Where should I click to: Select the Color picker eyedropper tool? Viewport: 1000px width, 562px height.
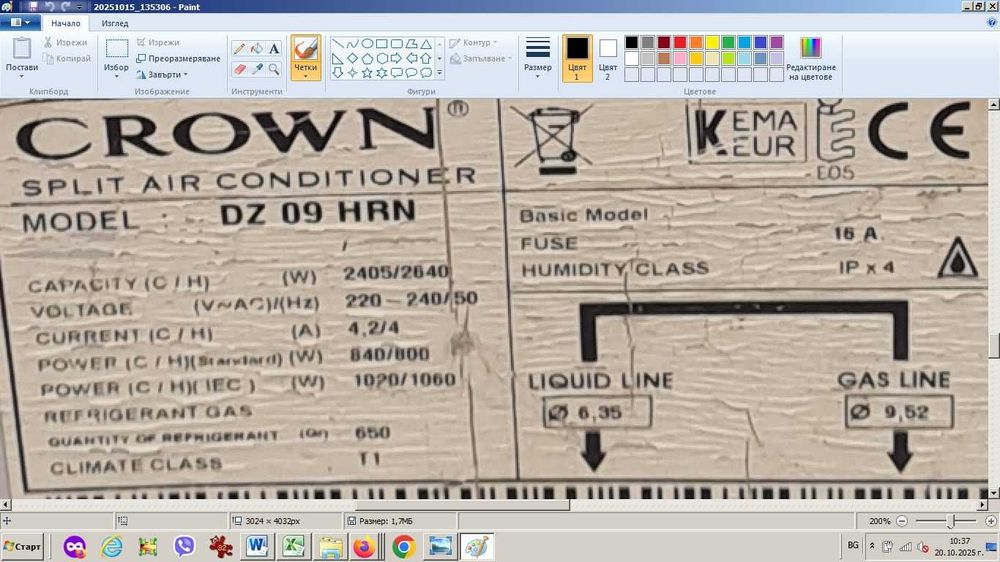click(x=256, y=68)
